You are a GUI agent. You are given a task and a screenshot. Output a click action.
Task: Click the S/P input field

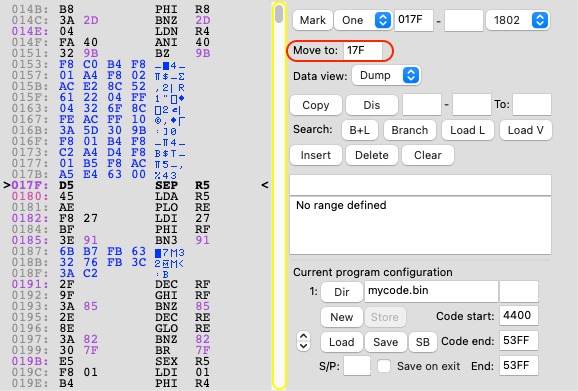click(x=357, y=366)
